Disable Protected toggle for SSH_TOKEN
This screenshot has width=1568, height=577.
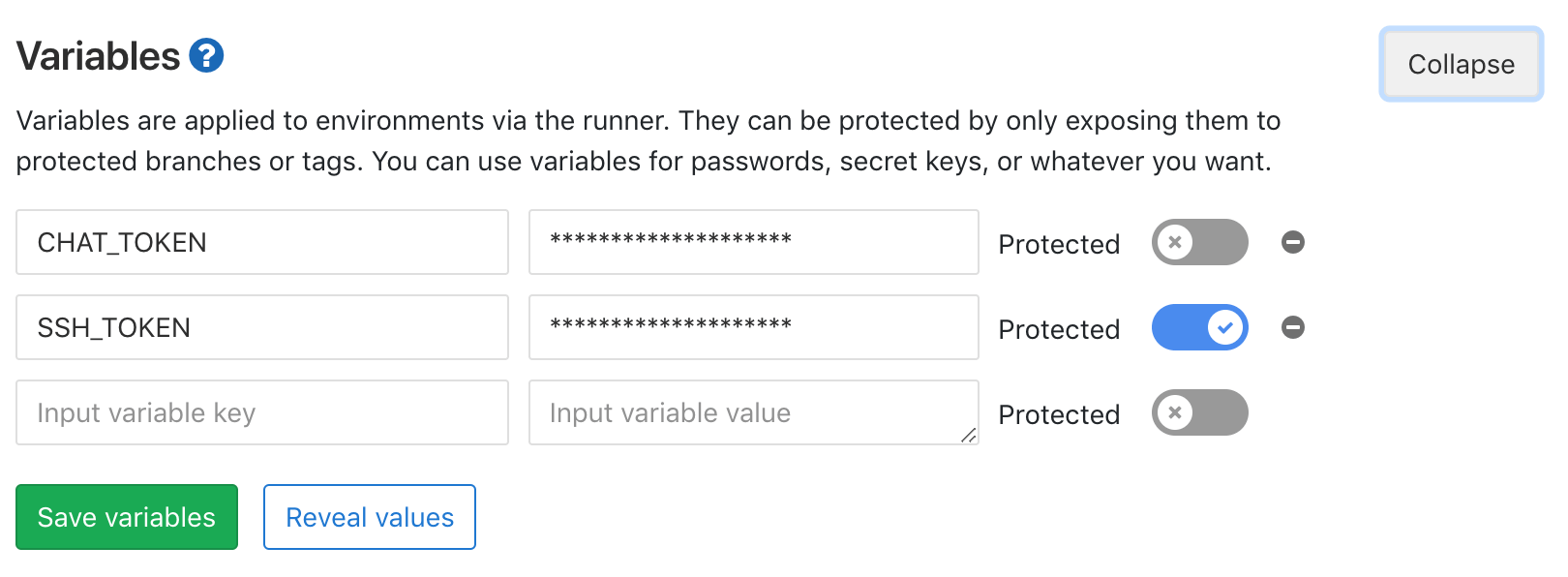tap(1199, 327)
